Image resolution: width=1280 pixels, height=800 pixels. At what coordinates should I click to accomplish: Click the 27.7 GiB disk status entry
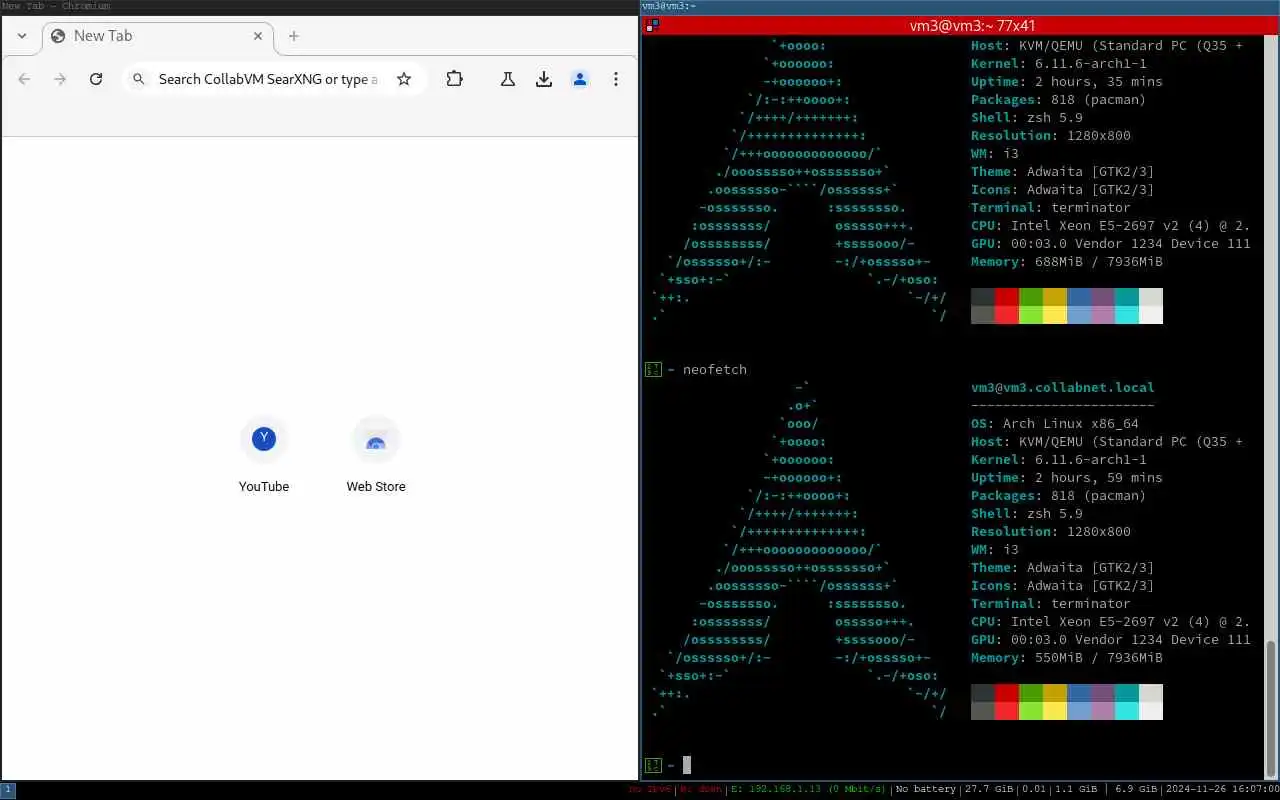[x=989, y=790]
